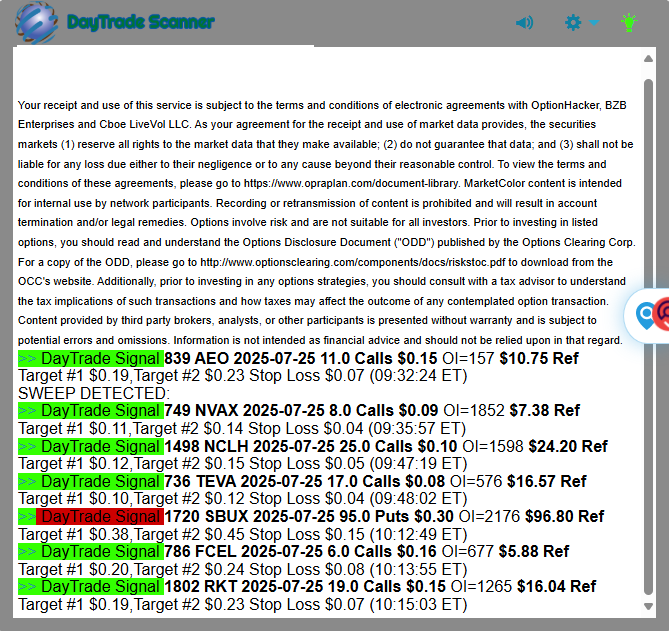Click 'Target #1 $0.38' under SBUX

click(x=74, y=534)
